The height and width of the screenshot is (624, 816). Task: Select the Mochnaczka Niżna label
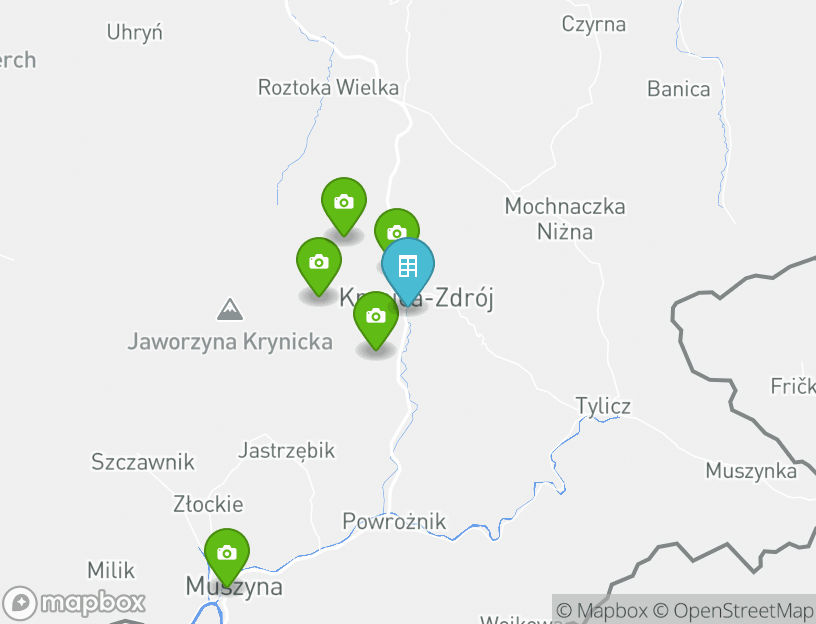[565, 219]
